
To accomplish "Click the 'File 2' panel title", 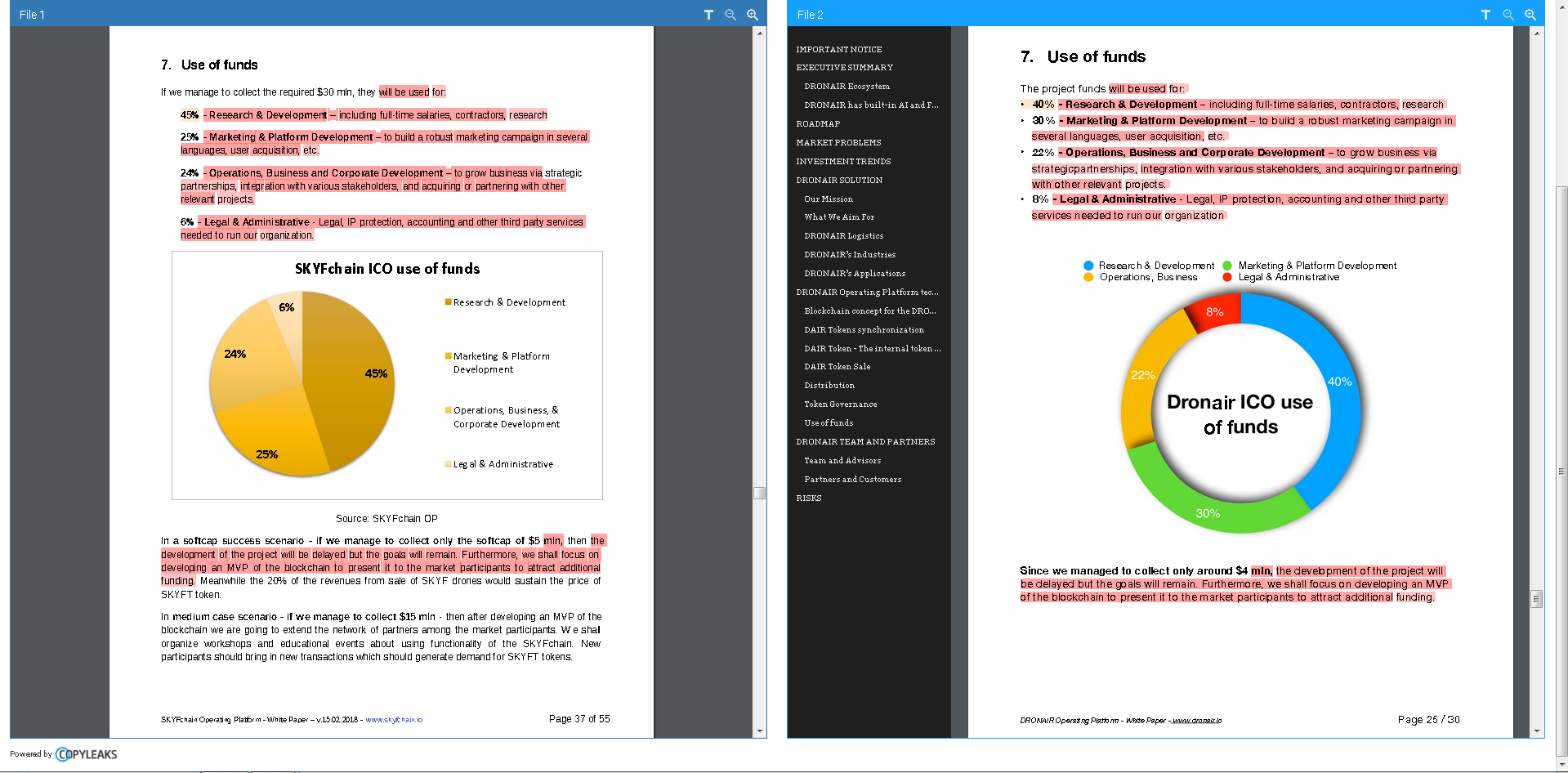I will pos(810,15).
